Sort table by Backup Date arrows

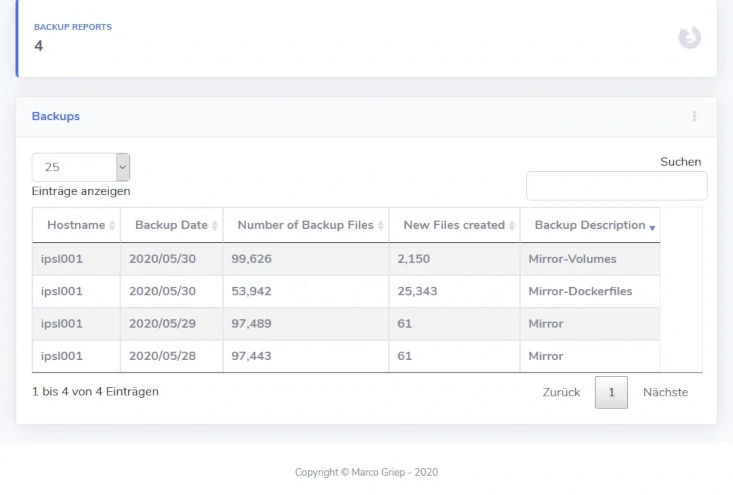pyautogui.click(x=215, y=225)
